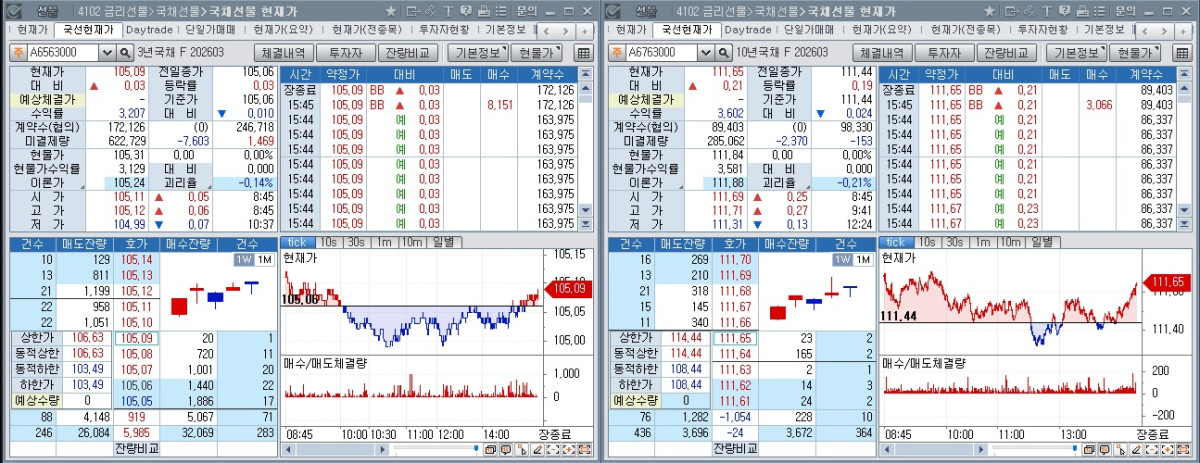Toggle 1W candle view in left window
This screenshot has height=463, width=1200.
click(242, 260)
